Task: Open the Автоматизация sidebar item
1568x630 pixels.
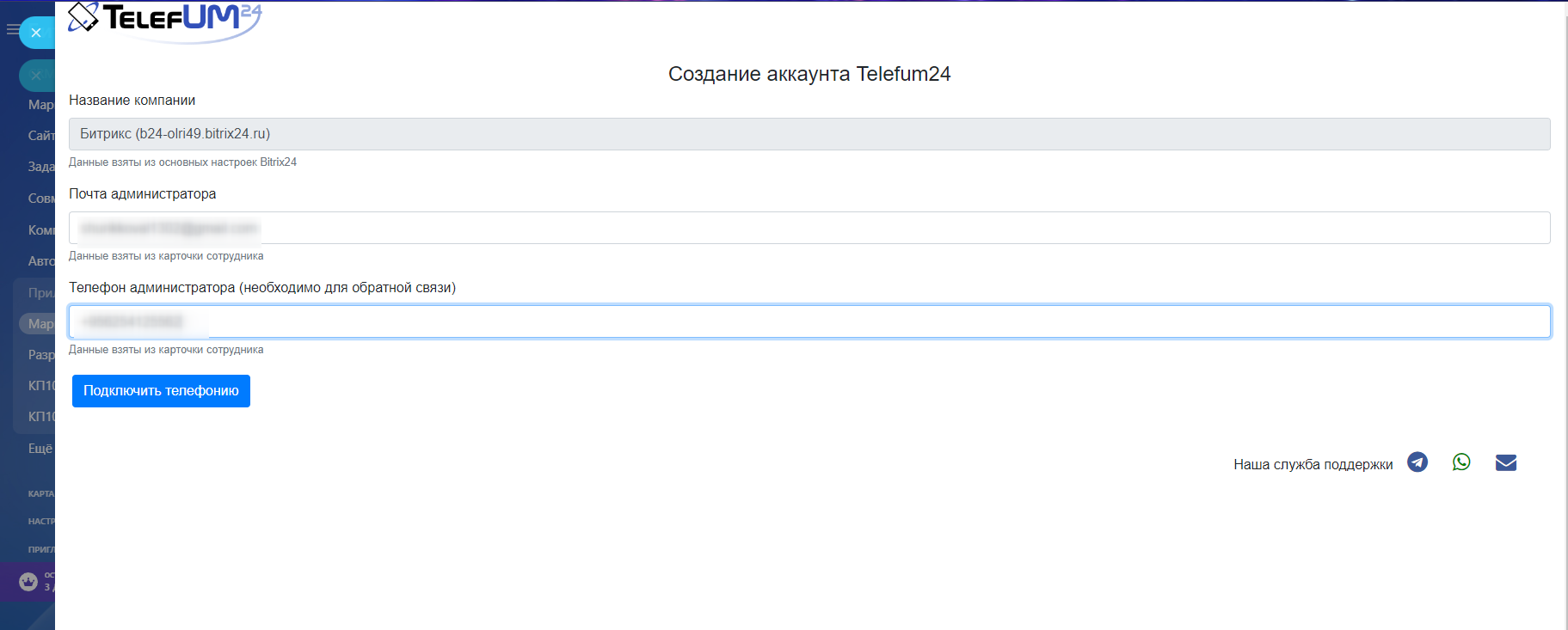Action: pyautogui.click(x=40, y=261)
